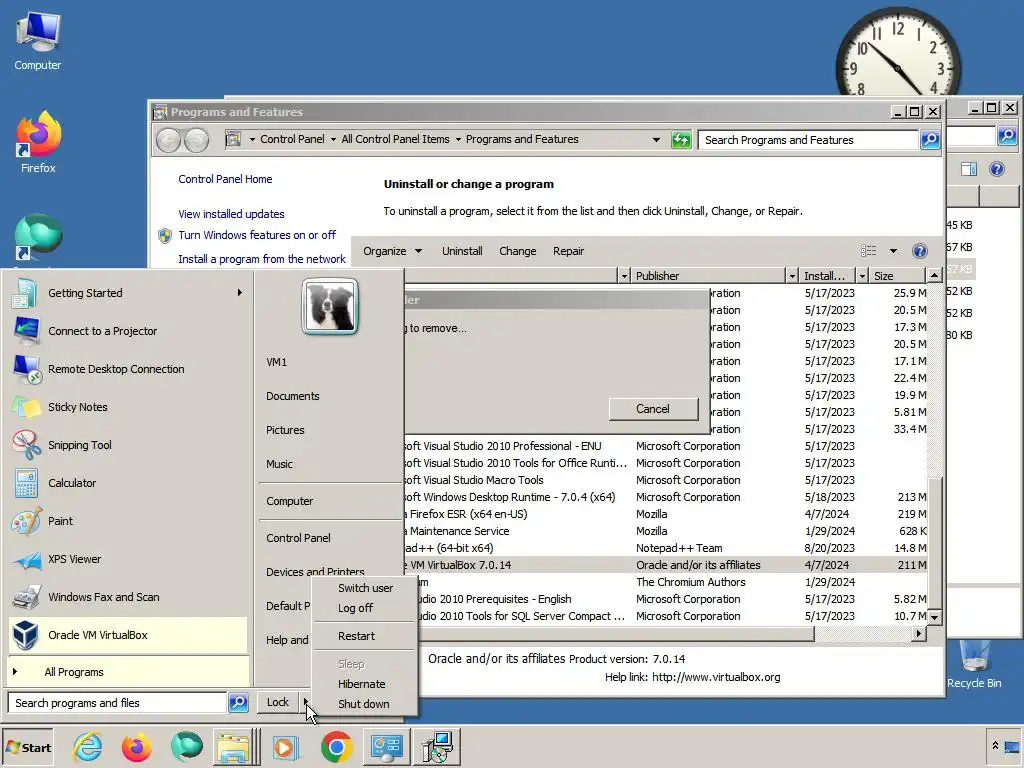Click Change in the toolbar
Viewport: 1024px width, 768px height.
[x=517, y=251]
